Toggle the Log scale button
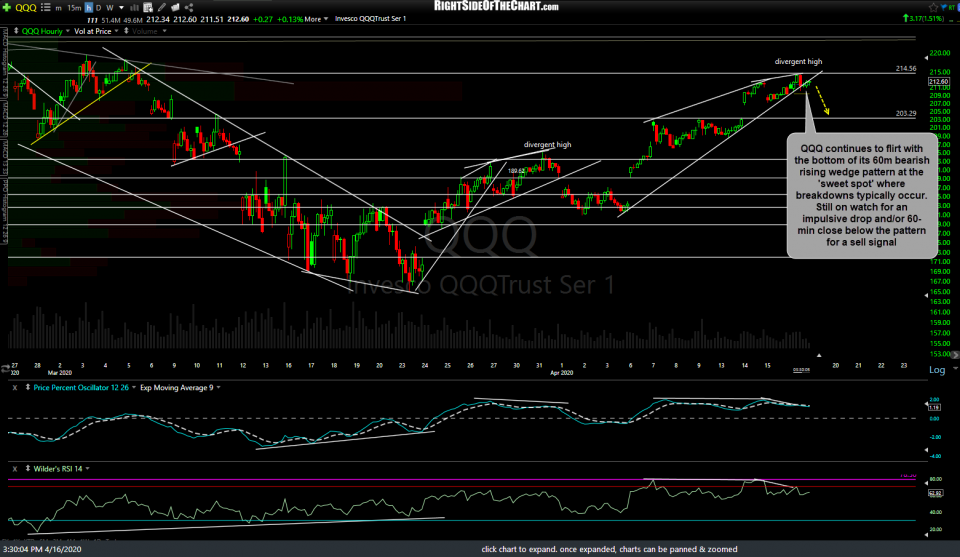Image resolution: width=960 pixels, height=557 pixels. click(937, 370)
